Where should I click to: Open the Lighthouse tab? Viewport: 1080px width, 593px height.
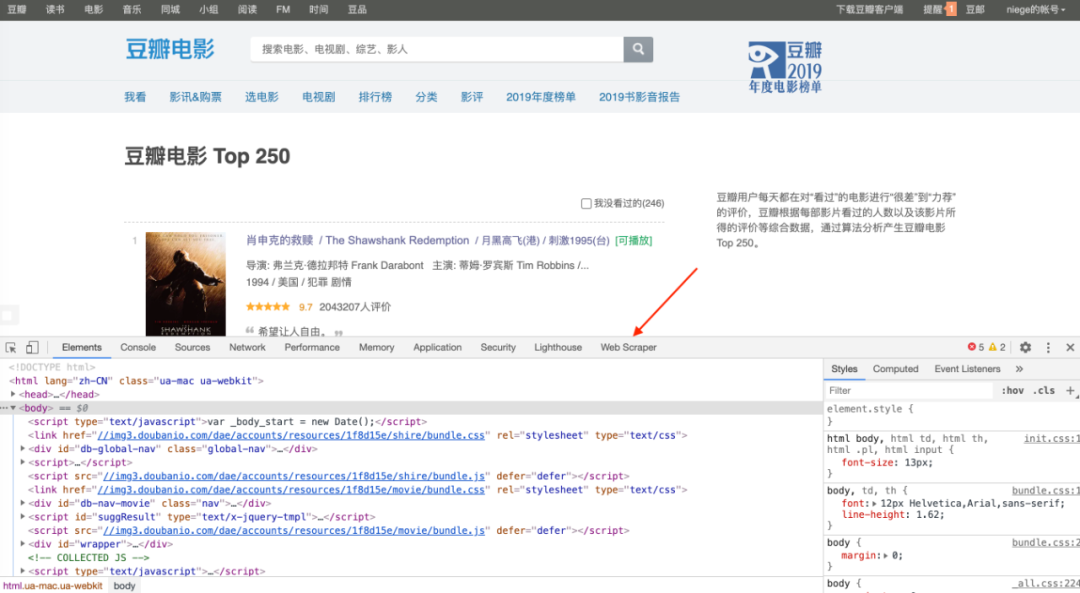tap(558, 347)
